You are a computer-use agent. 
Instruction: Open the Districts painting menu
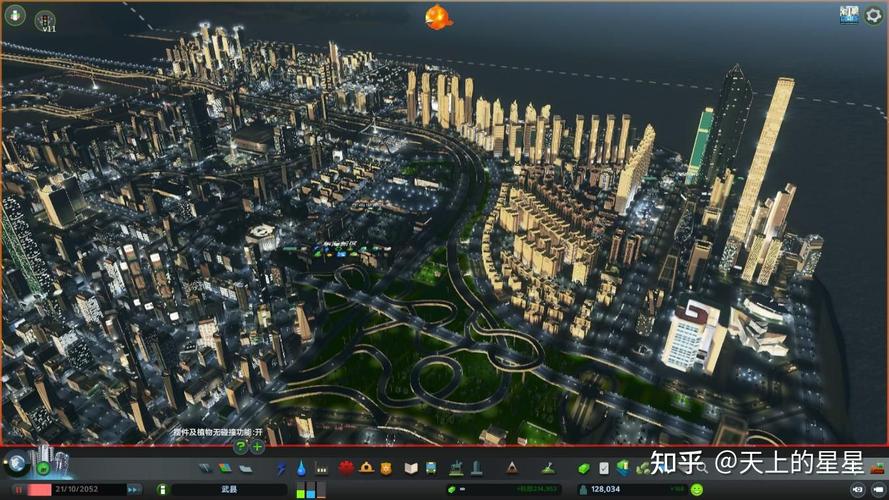coord(245,468)
